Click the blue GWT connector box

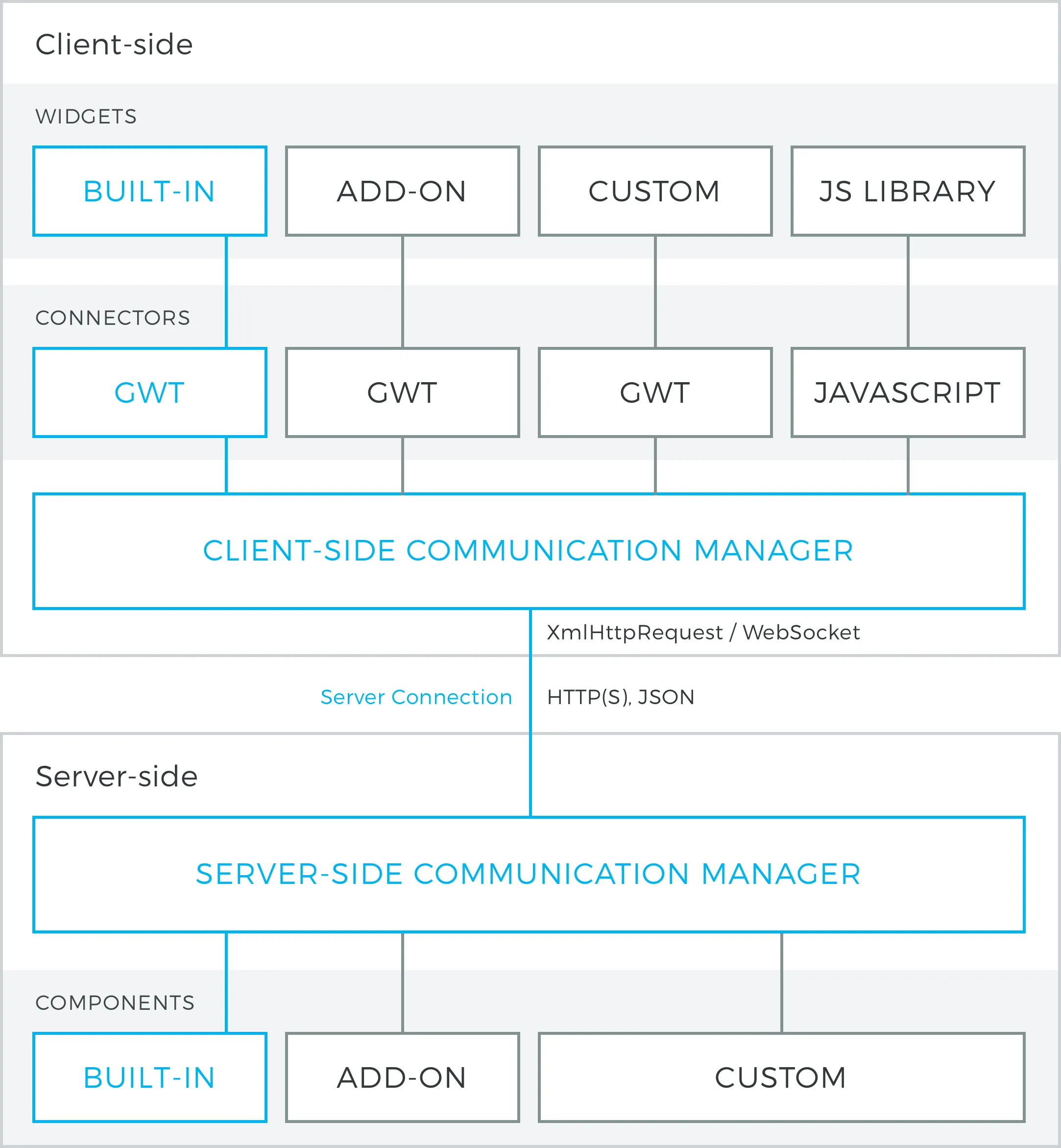(150, 393)
